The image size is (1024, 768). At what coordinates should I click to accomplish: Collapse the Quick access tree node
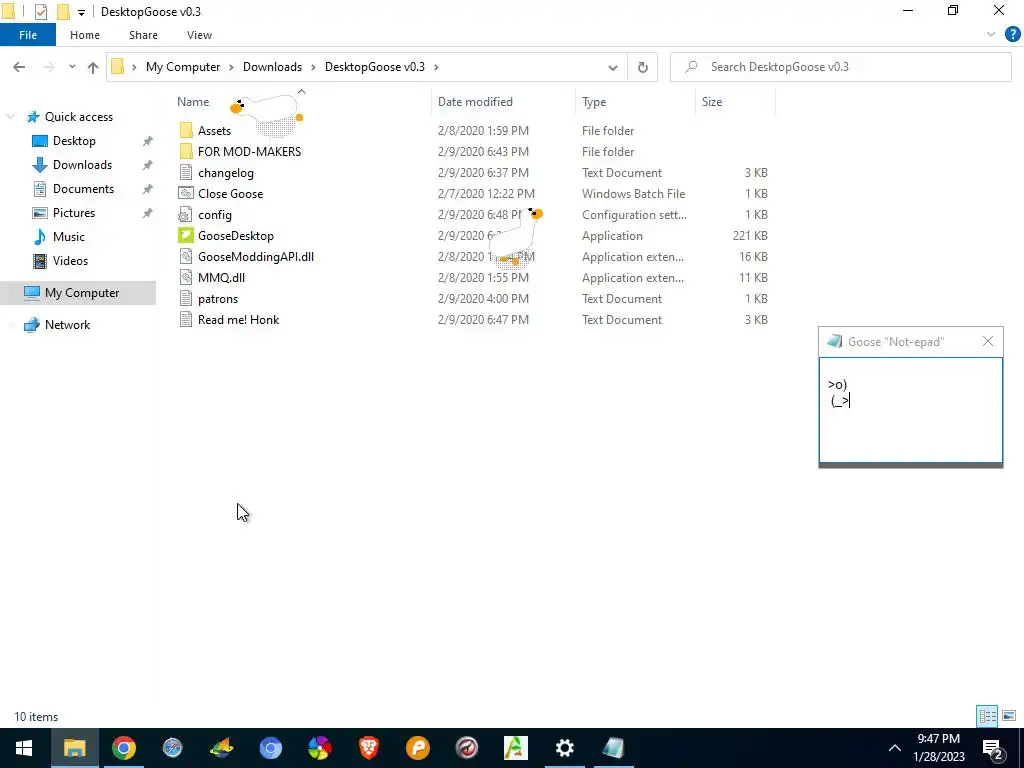point(11,117)
